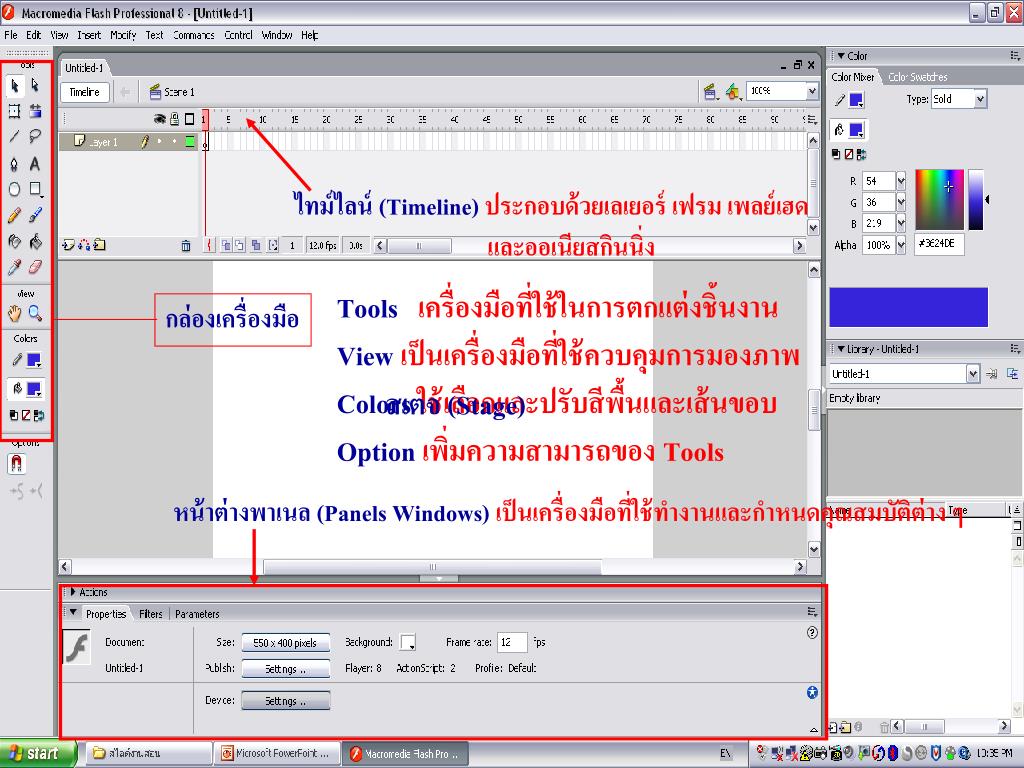Select the Rectangle tool

point(36,189)
